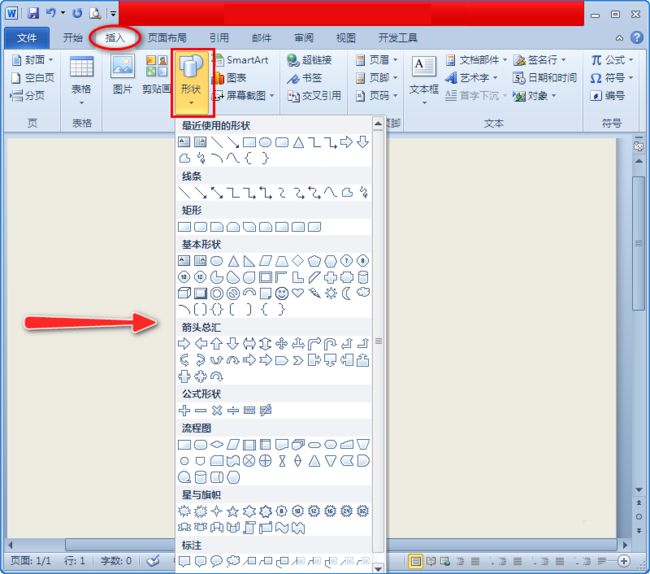Open the Shapes dropdown
This screenshot has height=574, width=650.
191,82
